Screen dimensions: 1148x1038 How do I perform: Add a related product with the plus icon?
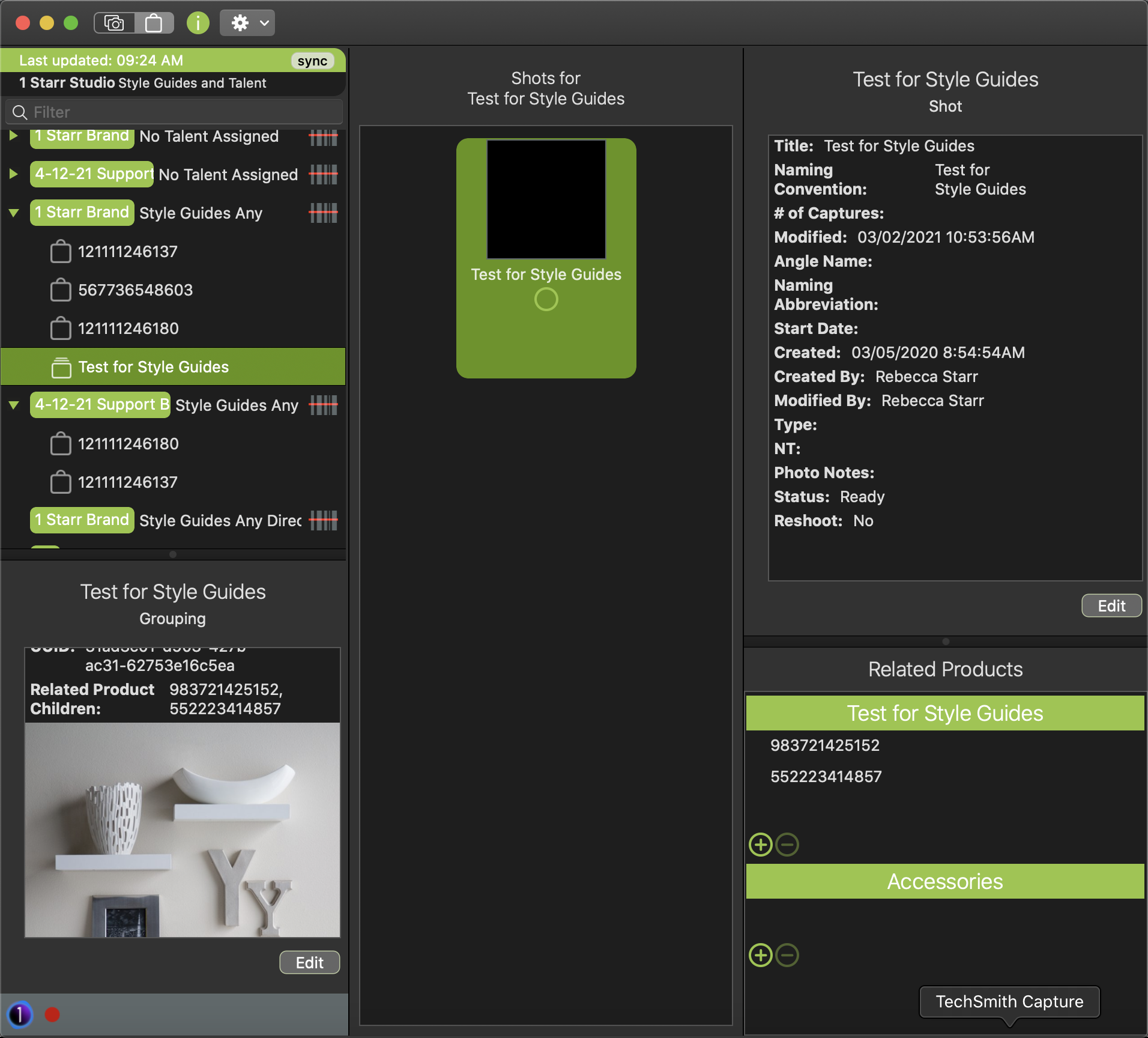761,845
